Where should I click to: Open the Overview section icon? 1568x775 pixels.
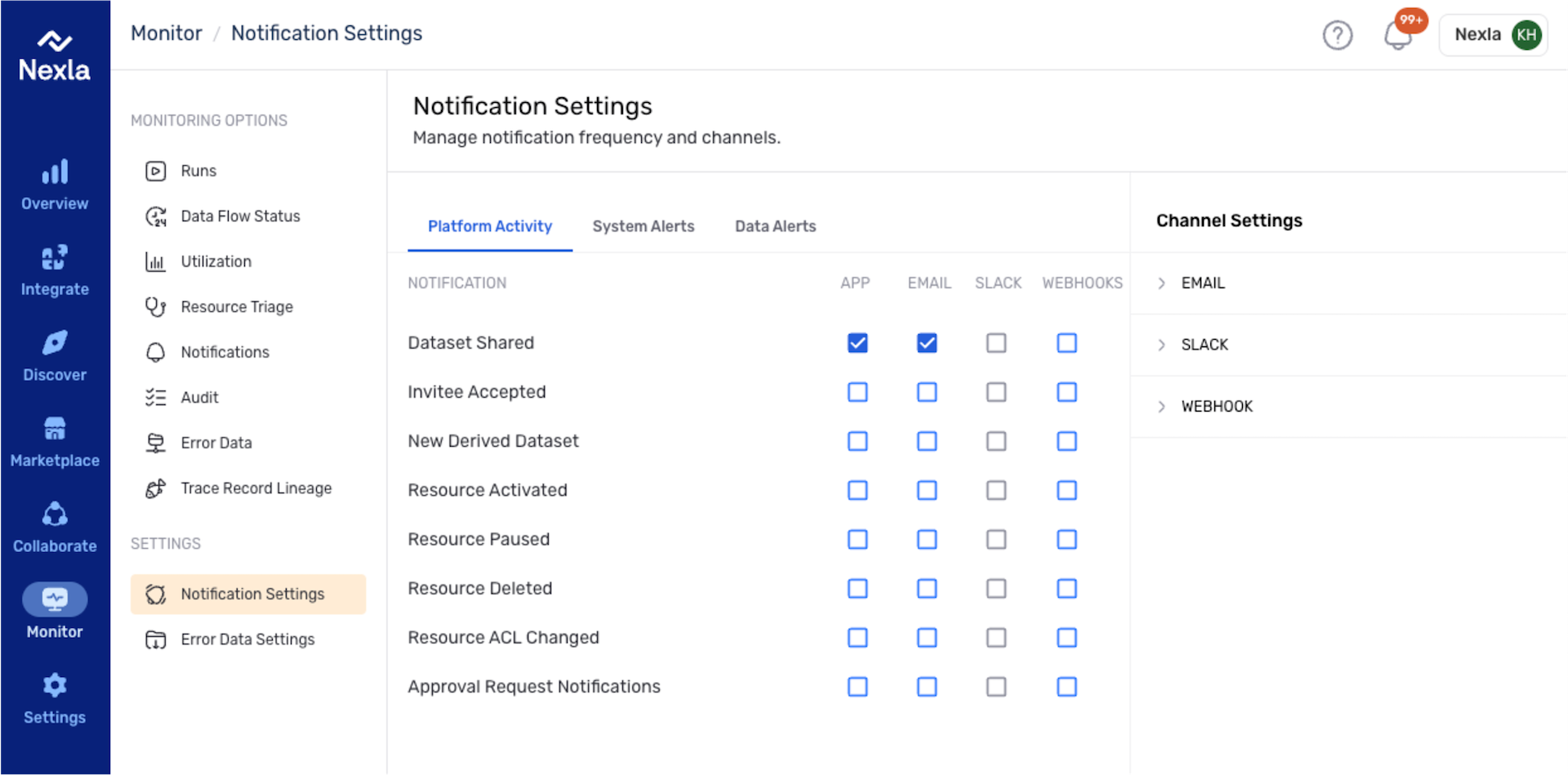[55, 172]
